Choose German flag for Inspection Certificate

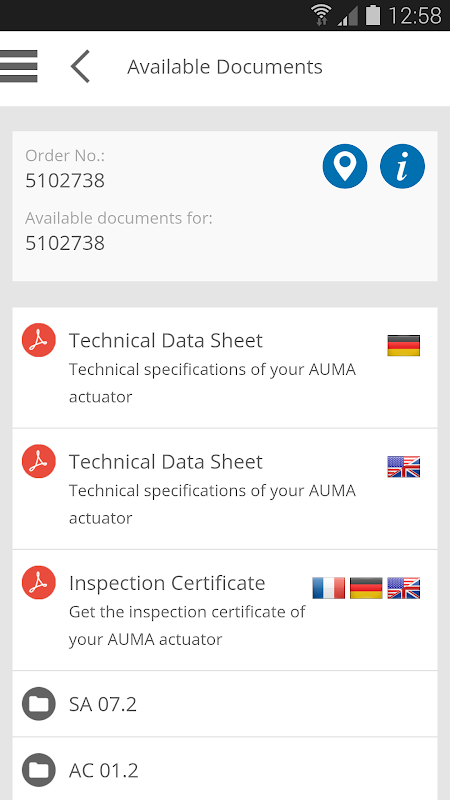(366, 588)
